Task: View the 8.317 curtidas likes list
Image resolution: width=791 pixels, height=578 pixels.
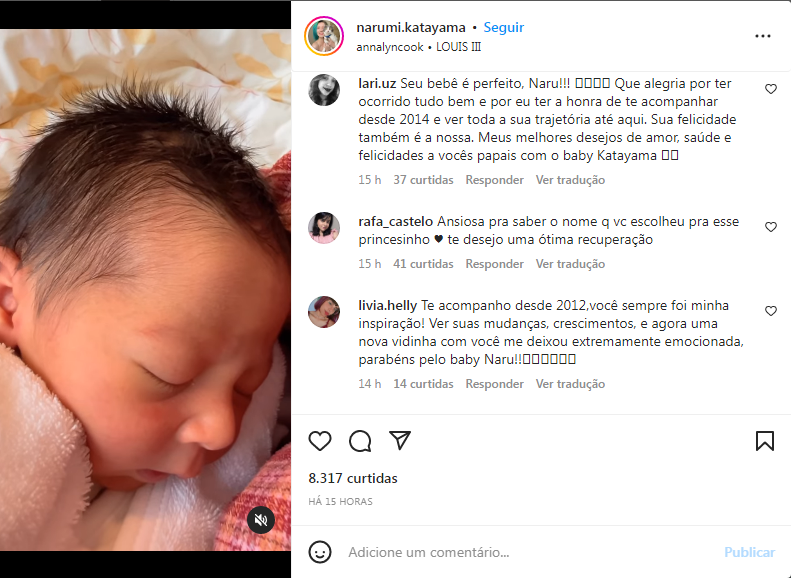Action: click(353, 478)
